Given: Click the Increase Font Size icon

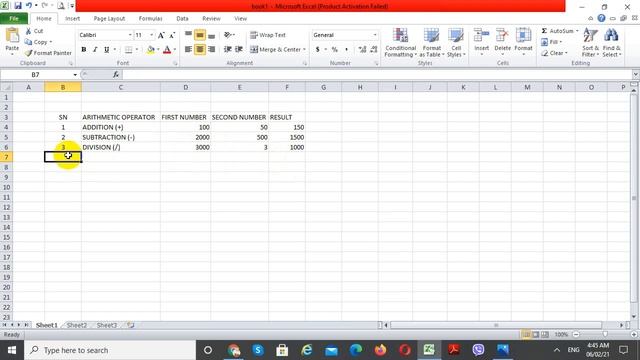Looking at the screenshot, I should (x=161, y=36).
